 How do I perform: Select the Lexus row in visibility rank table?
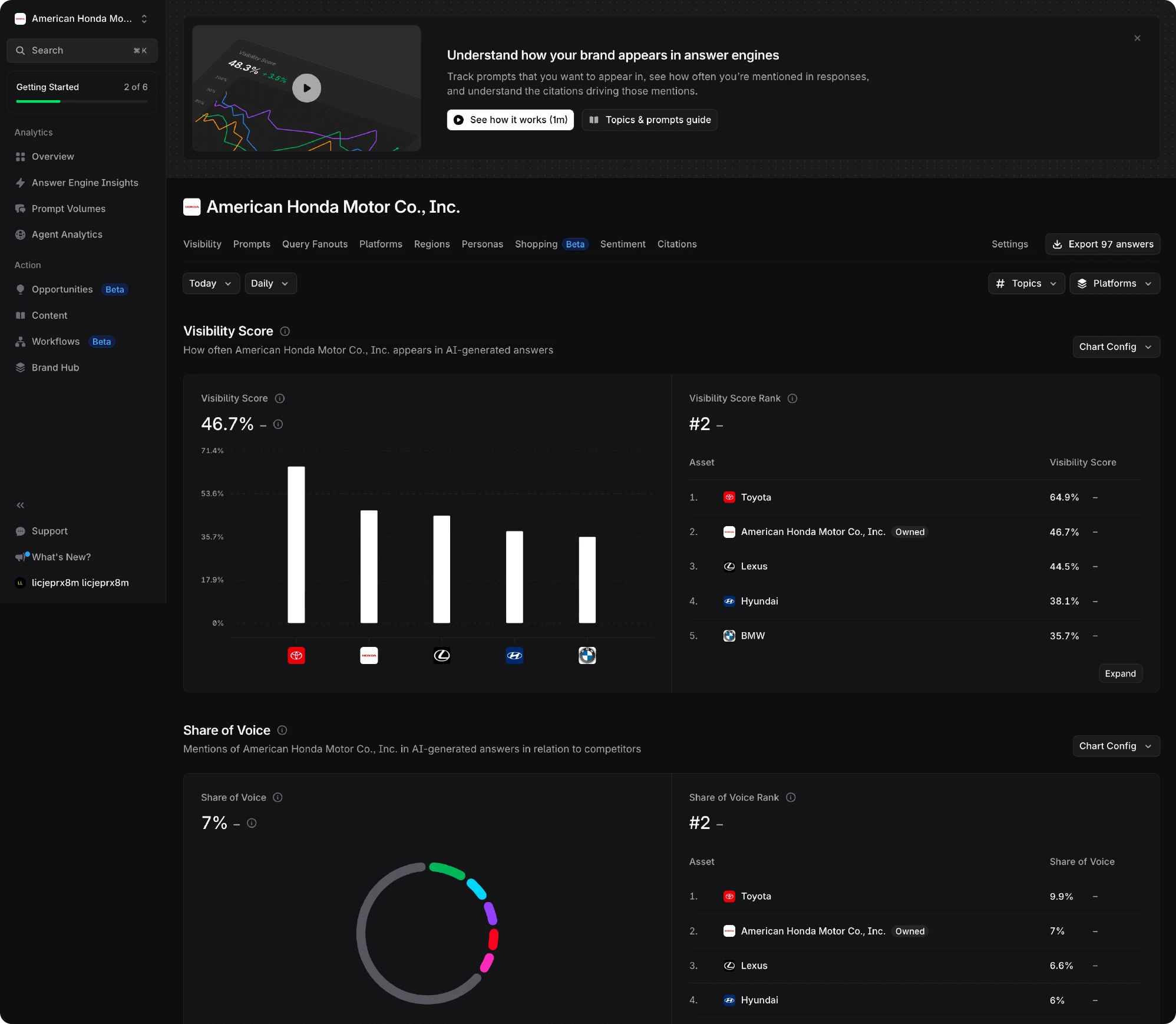(915, 566)
